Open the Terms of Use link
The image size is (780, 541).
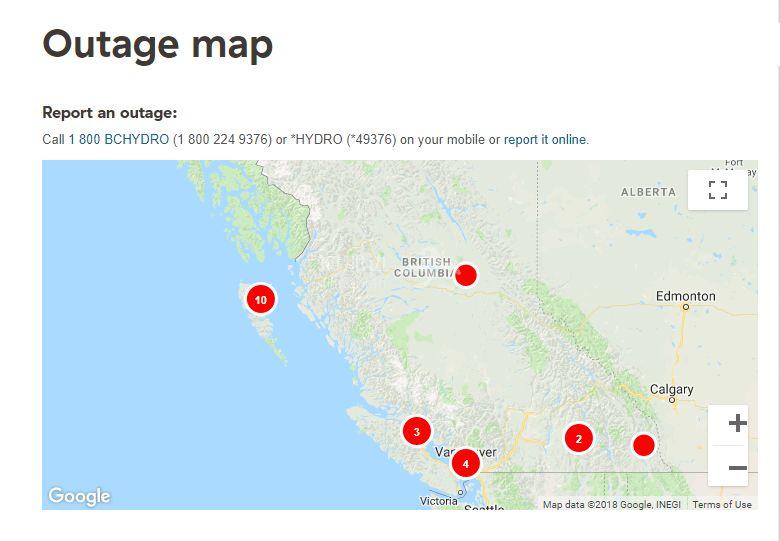pos(721,504)
